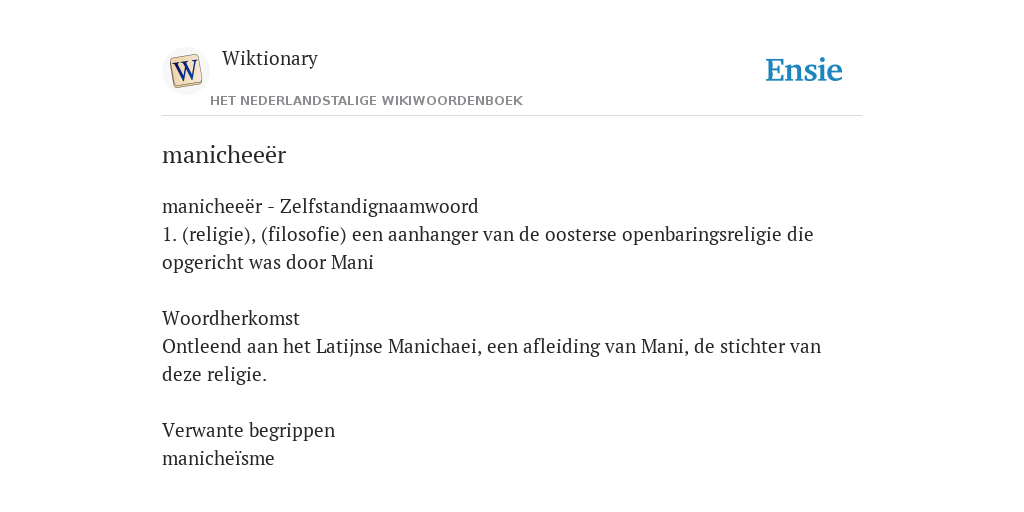
Task: Open the Ensie logo link
Action: (803, 71)
